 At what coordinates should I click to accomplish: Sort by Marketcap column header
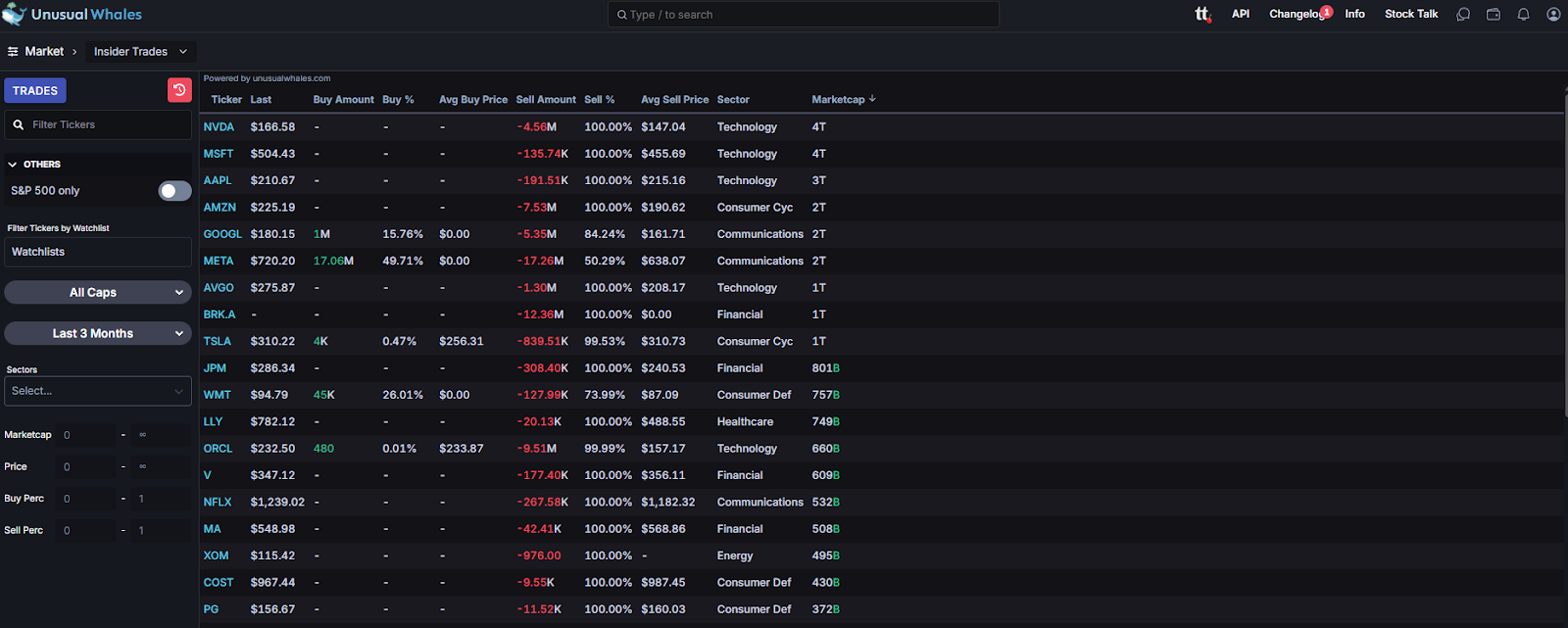(x=838, y=99)
